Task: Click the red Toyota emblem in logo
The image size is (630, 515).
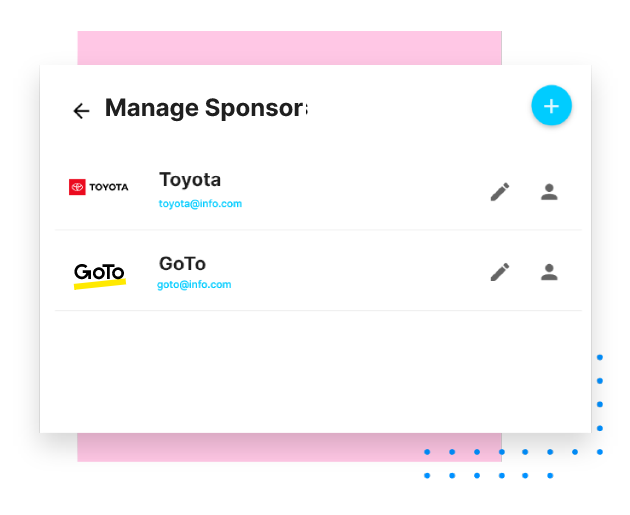Action: pos(77,187)
